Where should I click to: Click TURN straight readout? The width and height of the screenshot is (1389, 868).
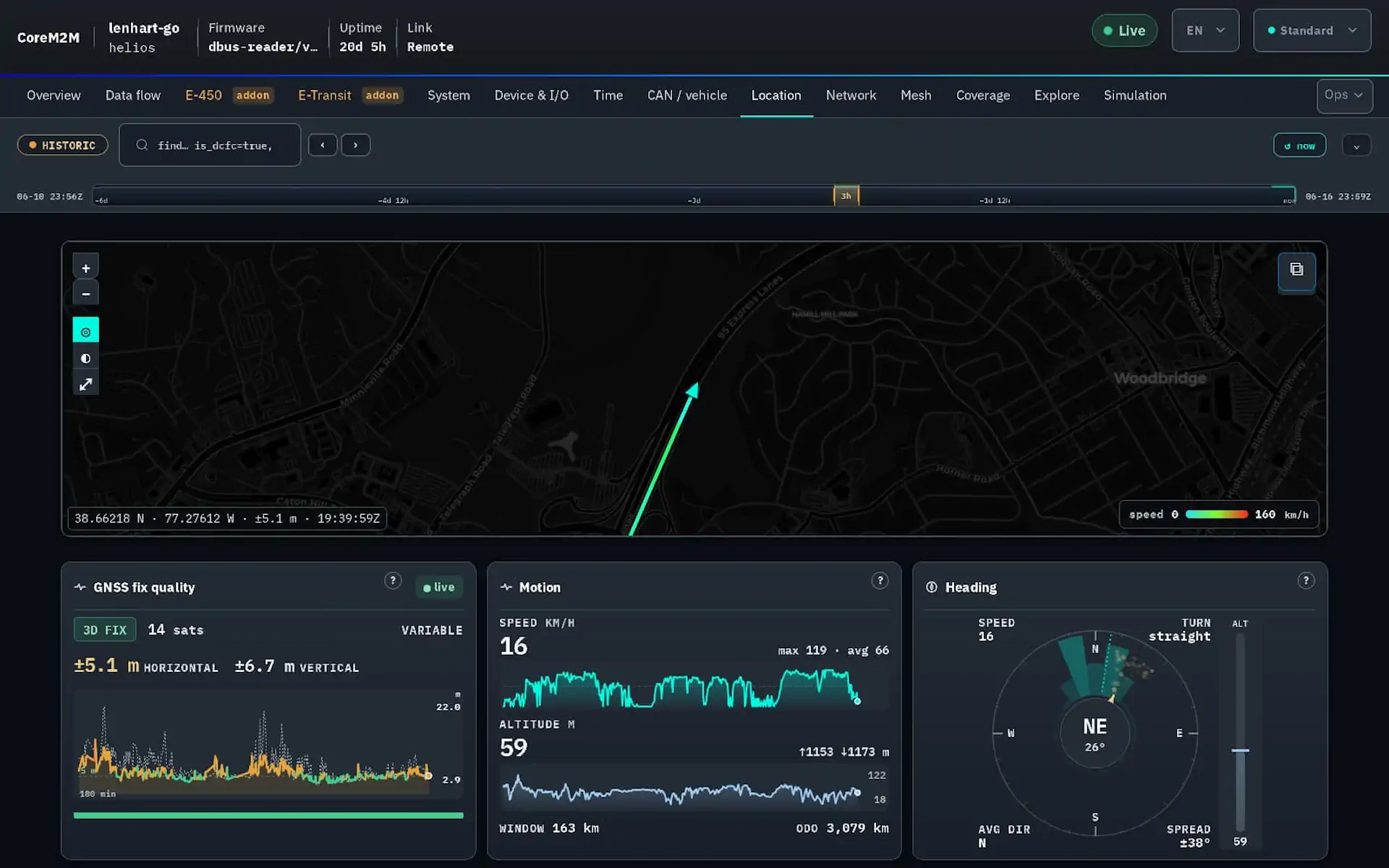[x=1179, y=629]
